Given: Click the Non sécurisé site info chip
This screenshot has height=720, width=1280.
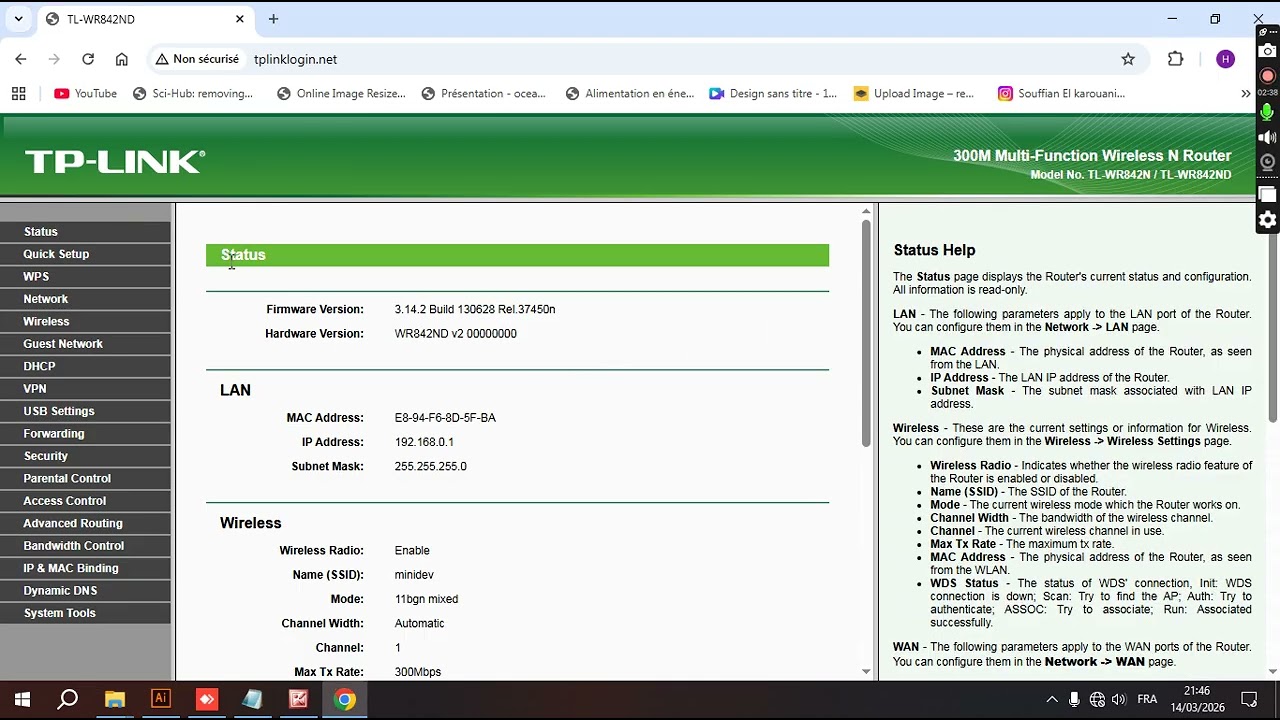Looking at the screenshot, I should pos(197,59).
